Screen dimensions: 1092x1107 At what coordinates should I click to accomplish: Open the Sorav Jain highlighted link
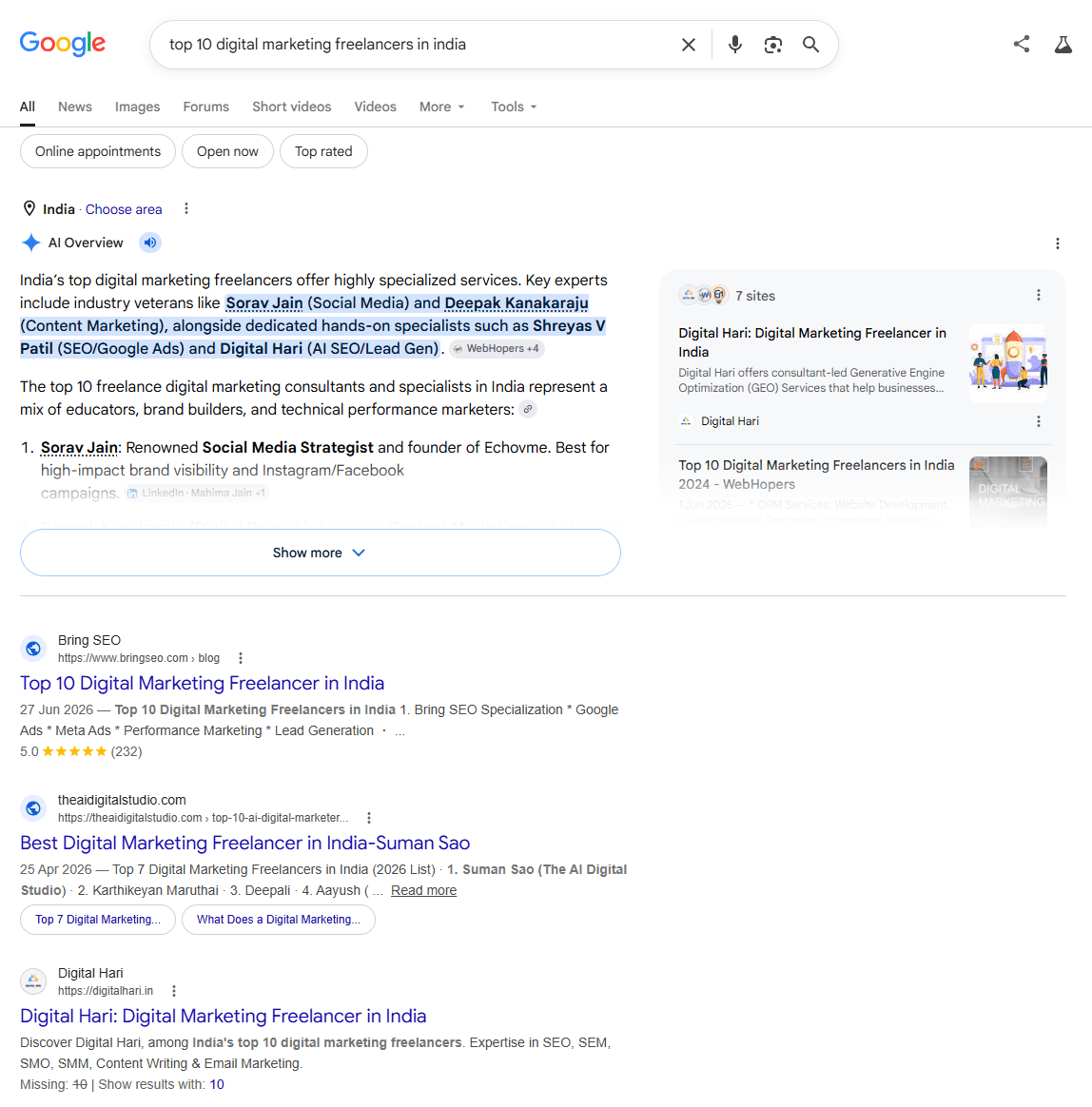(264, 302)
